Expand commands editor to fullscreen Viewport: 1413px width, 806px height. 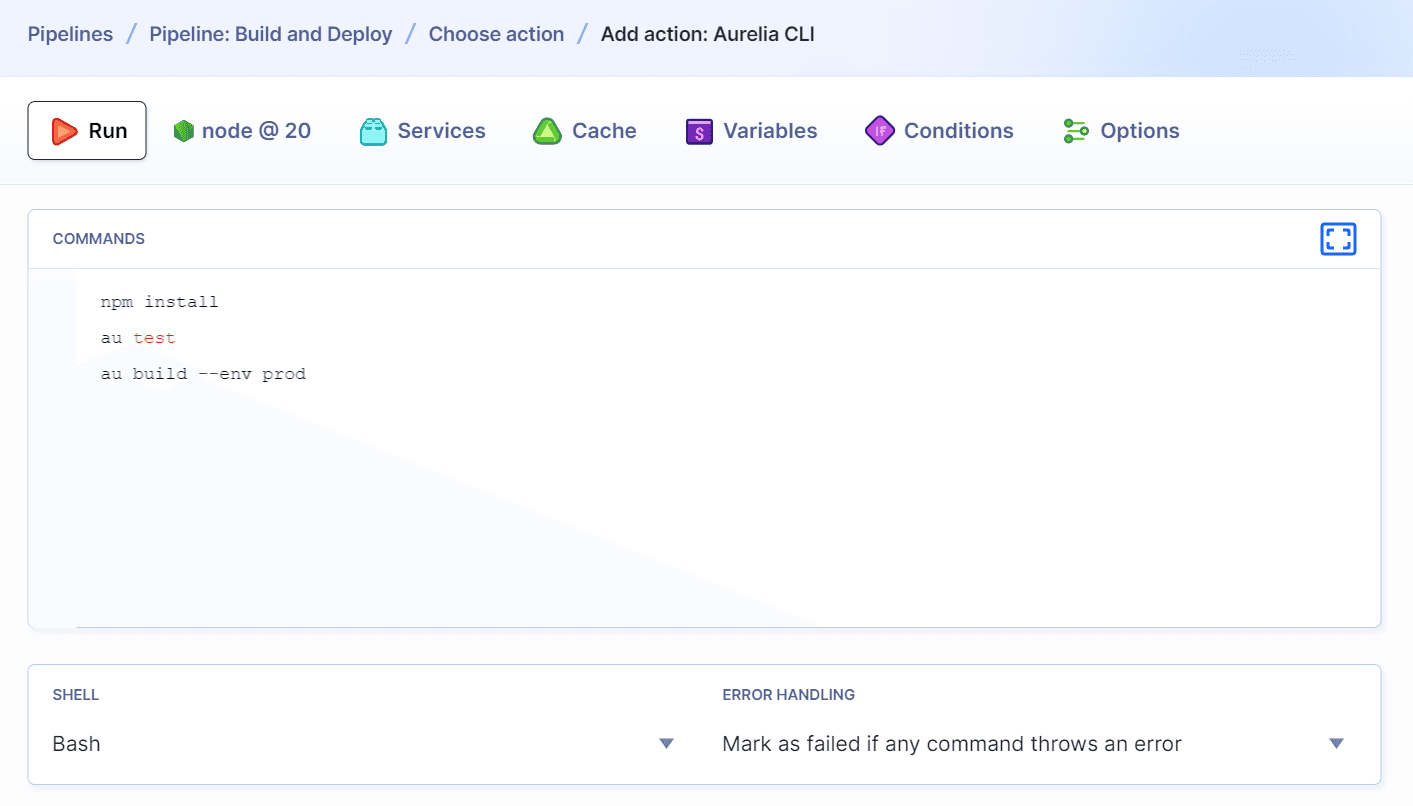[x=1338, y=239]
